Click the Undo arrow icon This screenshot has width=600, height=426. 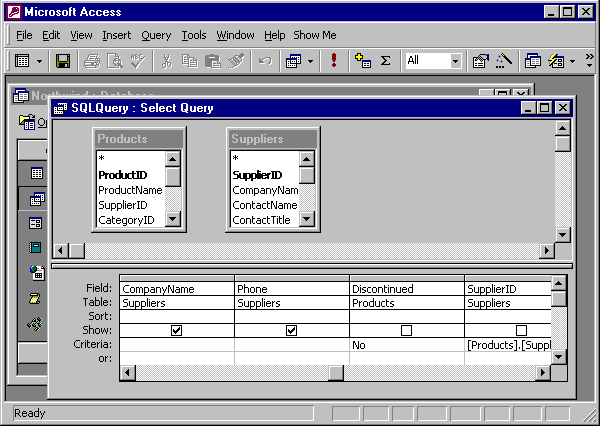click(265, 61)
